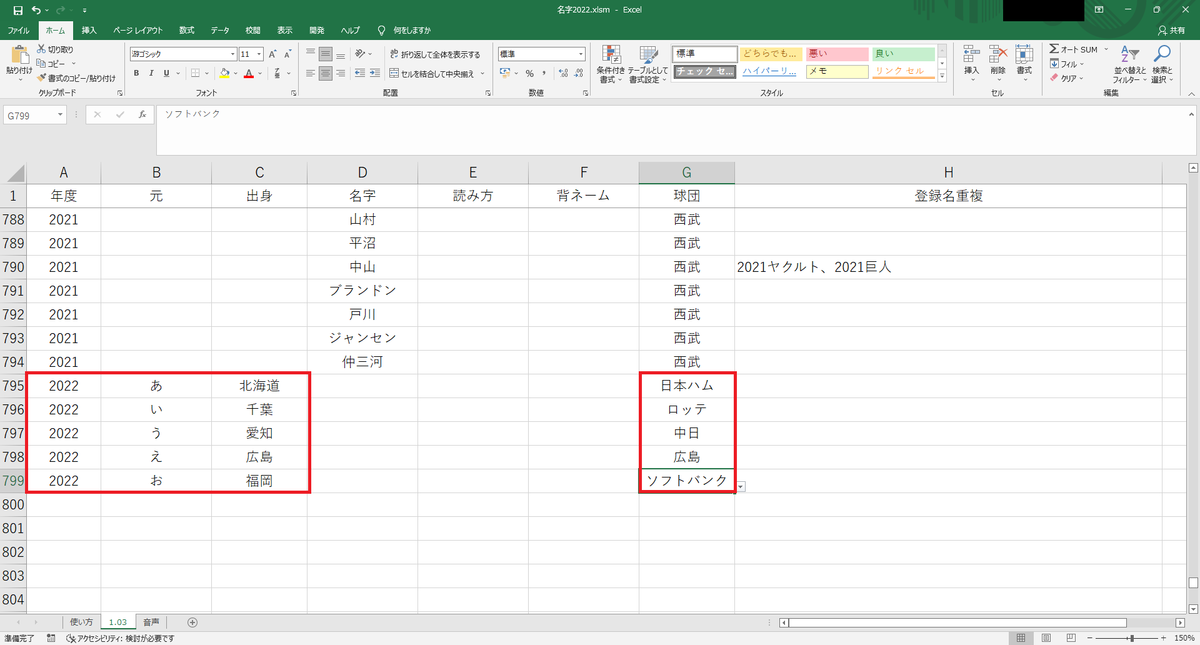
Task: Toggle underline formatting
Action: pyautogui.click(x=166, y=73)
